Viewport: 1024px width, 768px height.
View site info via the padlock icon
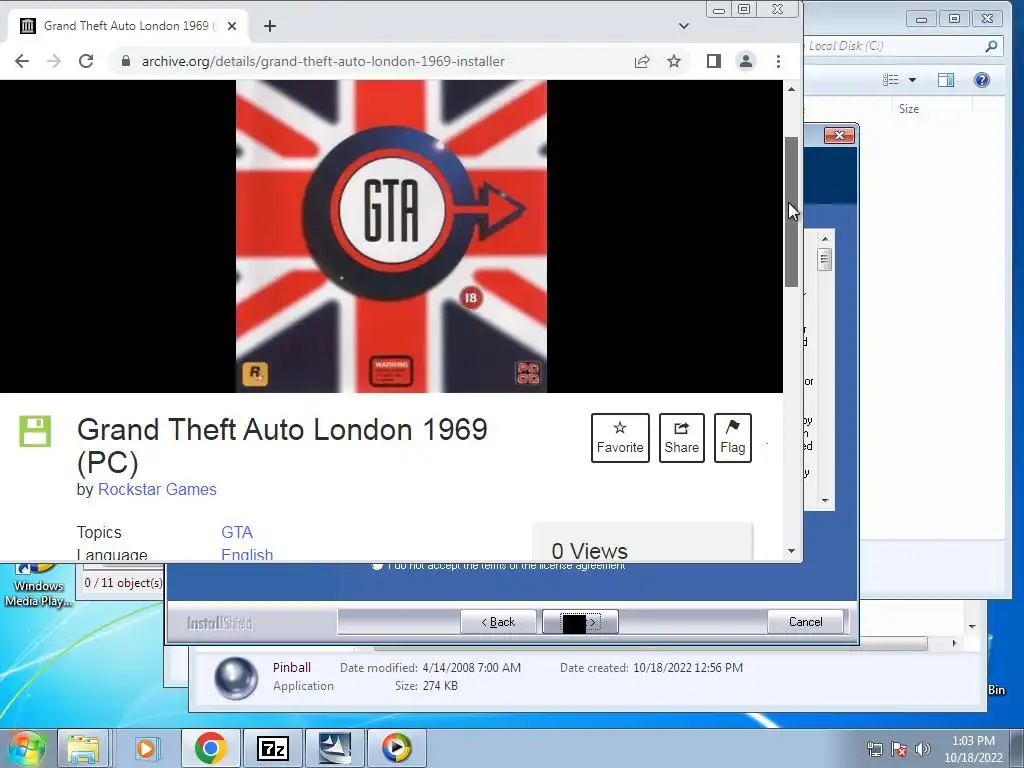126,61
